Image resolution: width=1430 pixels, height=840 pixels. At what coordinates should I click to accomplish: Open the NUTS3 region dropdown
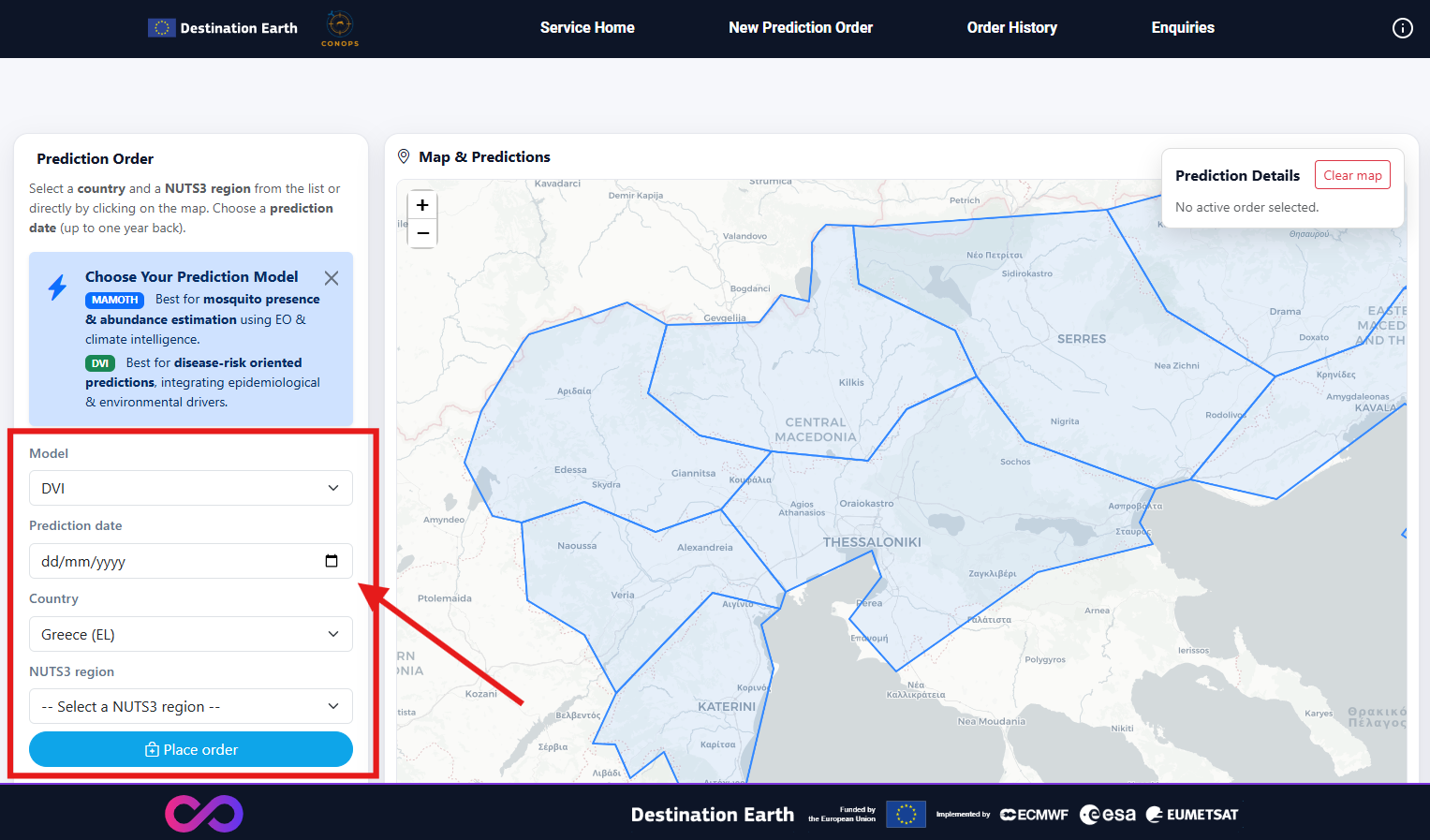pyautogui.click(x=191, y=706)
